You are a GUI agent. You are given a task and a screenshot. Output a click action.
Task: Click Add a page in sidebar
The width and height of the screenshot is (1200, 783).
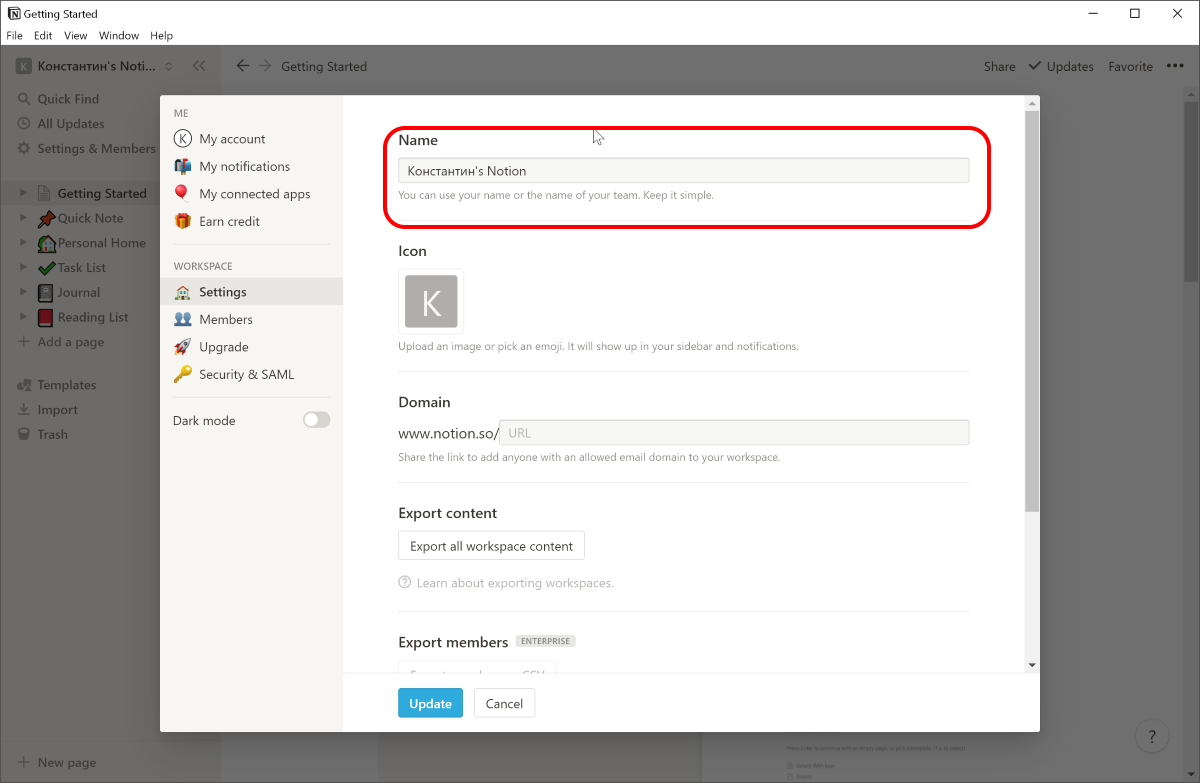61,342
